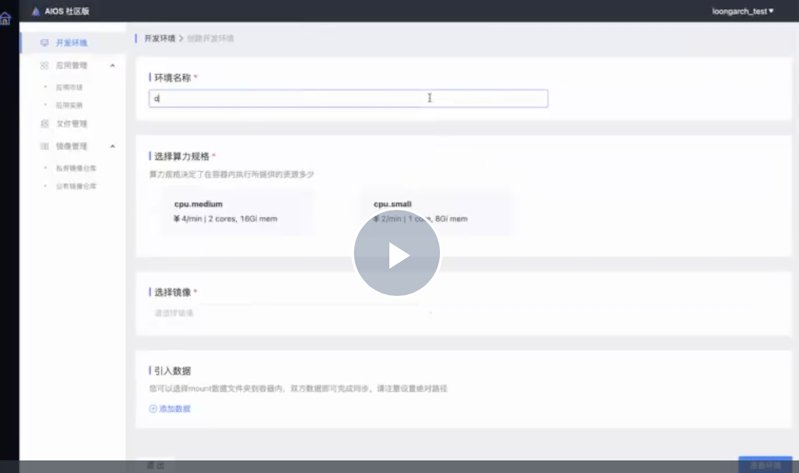Click the plus icon beside 添加数据

(153, 408)
